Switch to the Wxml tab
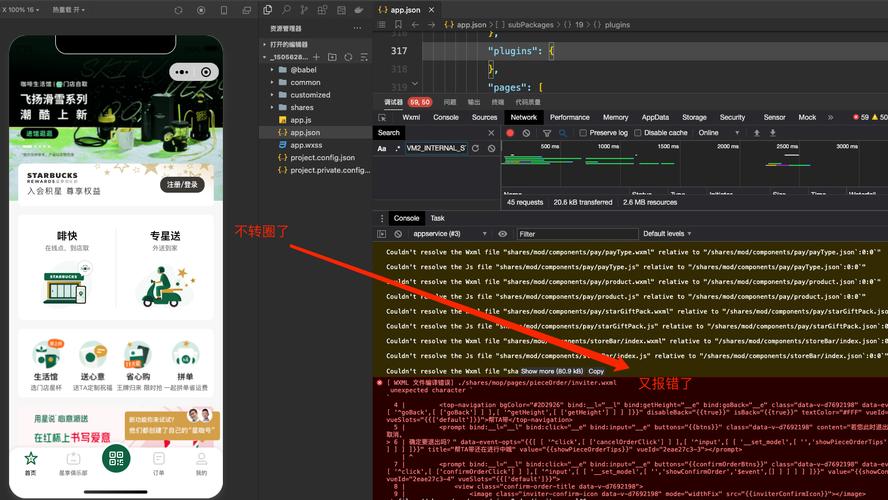888x500 pixels. (411, 117)
